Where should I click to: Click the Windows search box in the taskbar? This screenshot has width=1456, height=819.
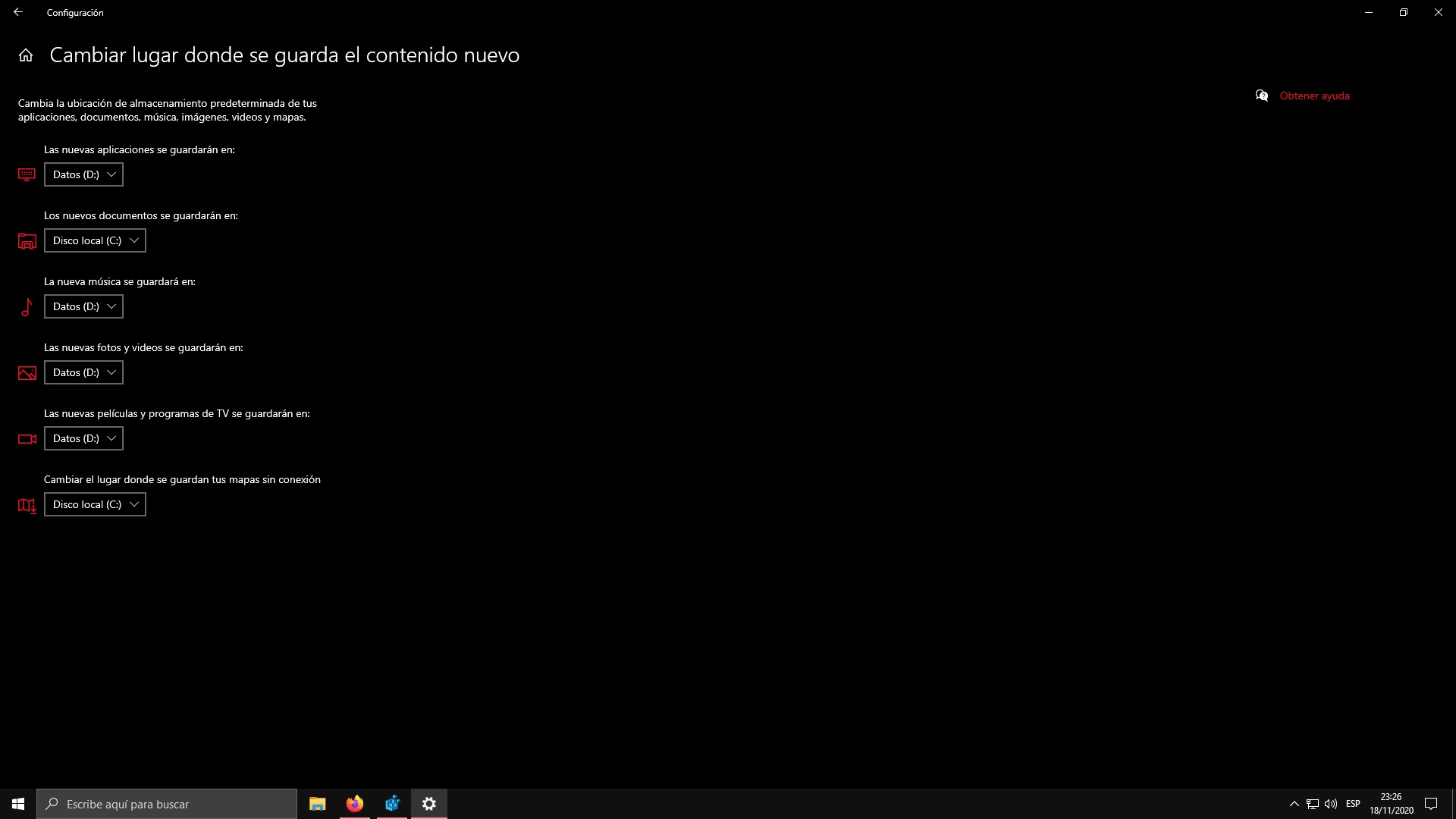[167, 804]
